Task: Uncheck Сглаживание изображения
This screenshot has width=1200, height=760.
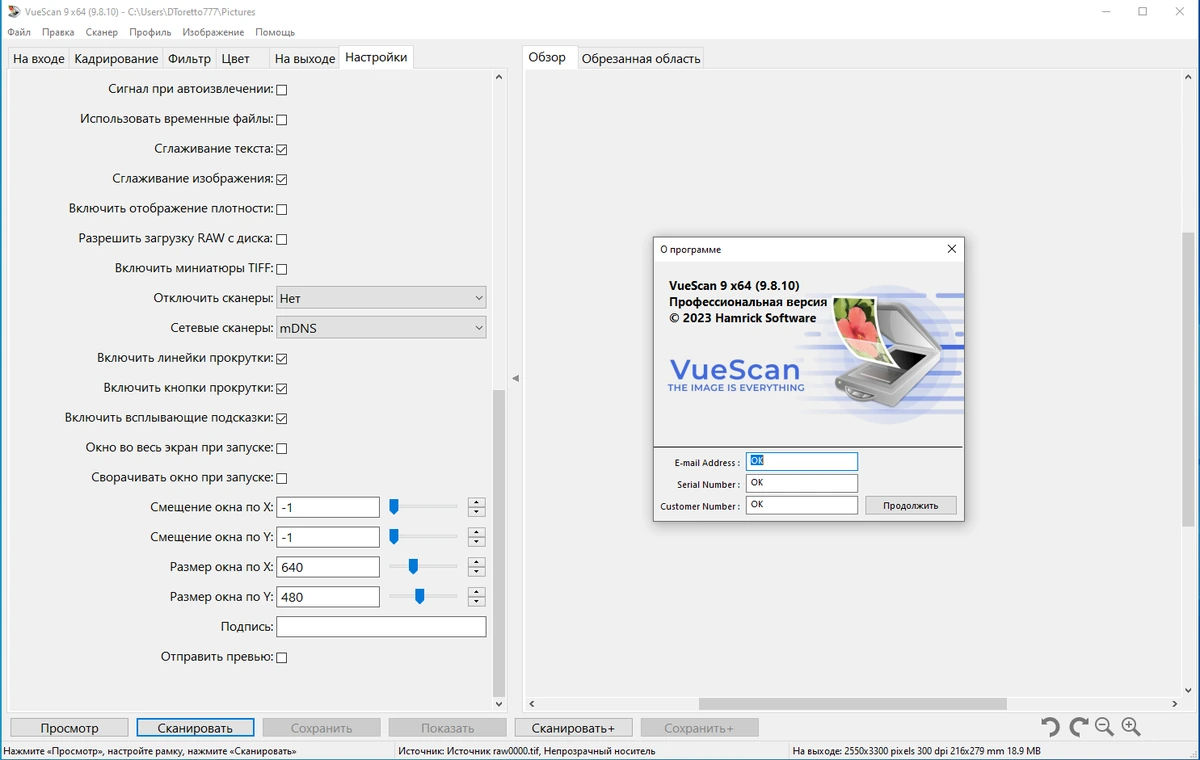Action: click(281, 180)
